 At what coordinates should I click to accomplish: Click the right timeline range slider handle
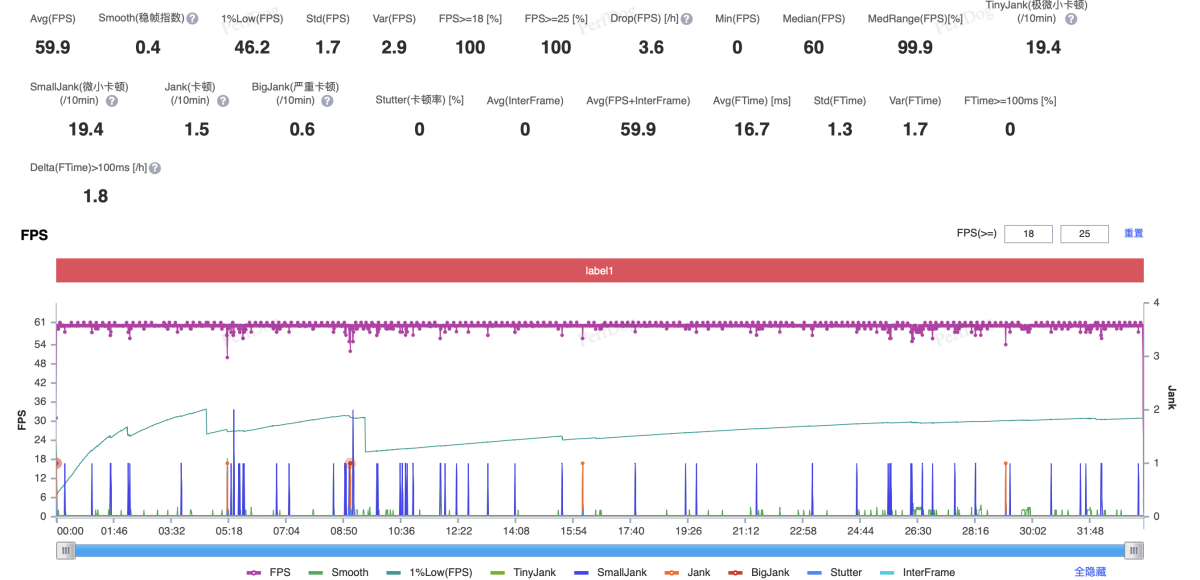pyautogui.click(x=1133, y=550)
